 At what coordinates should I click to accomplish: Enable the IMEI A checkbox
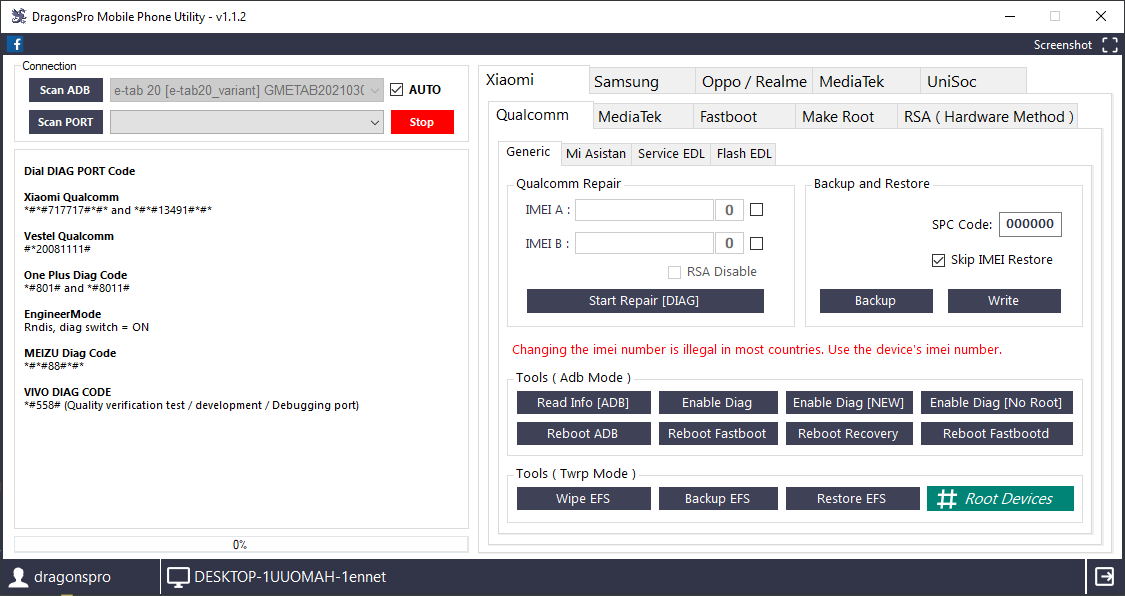tap(756, 209)
